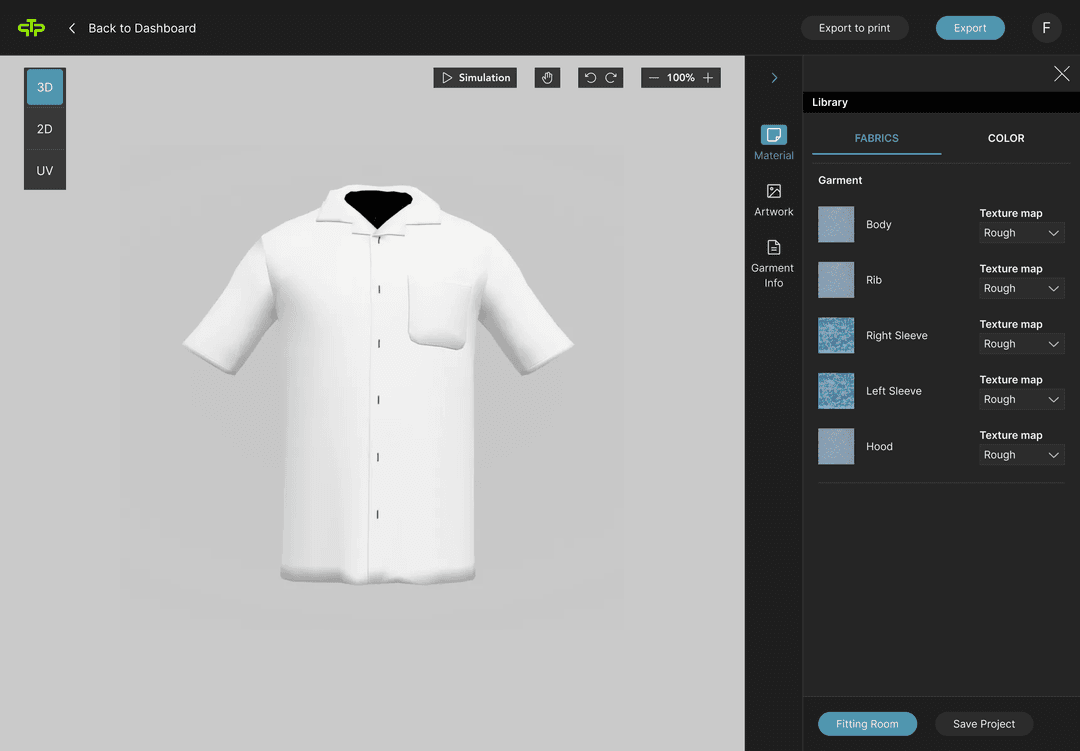
Task: Select the 3D view mode
Action: click(x=44, y=87)
